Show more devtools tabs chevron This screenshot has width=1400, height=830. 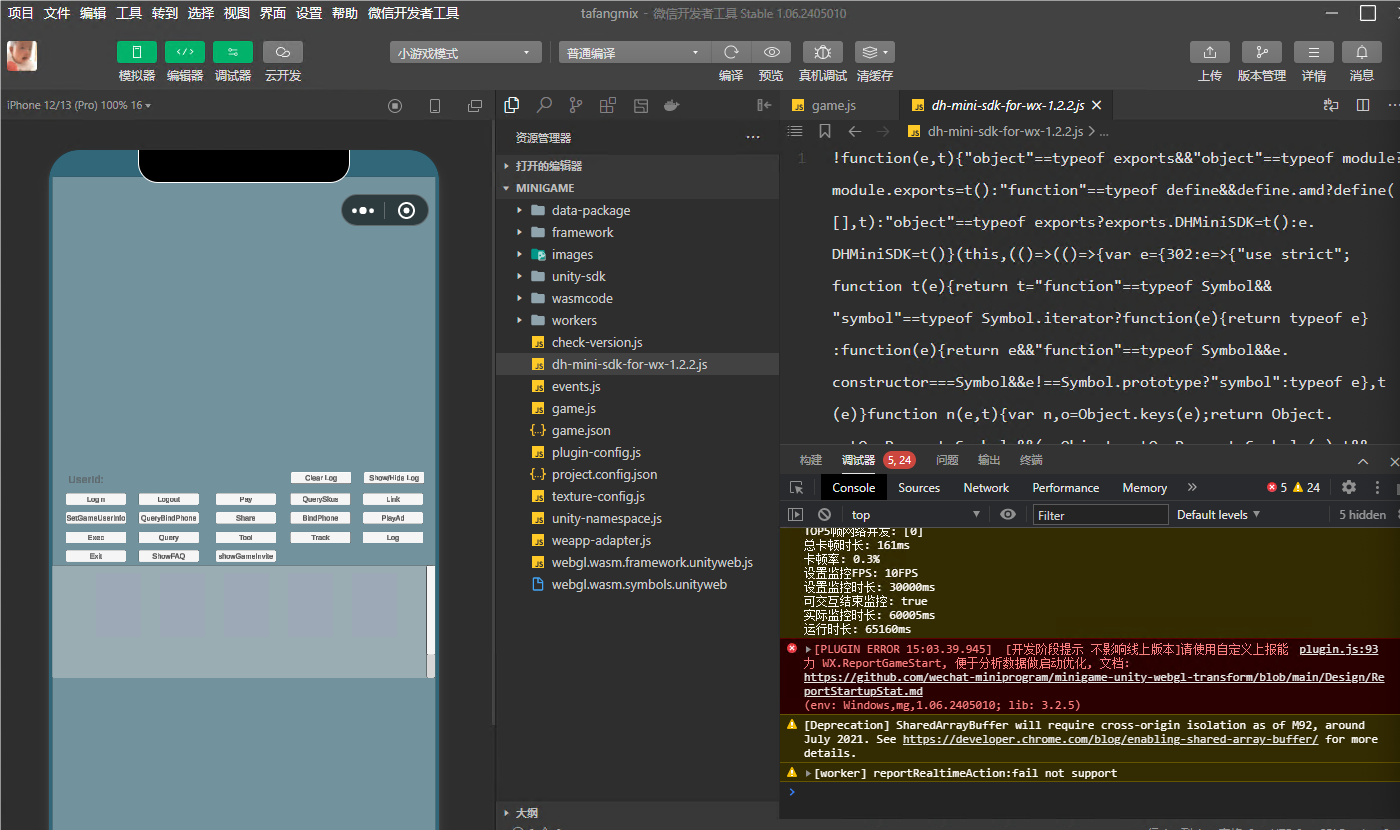pyautogui.click(x=1192, y=488)
